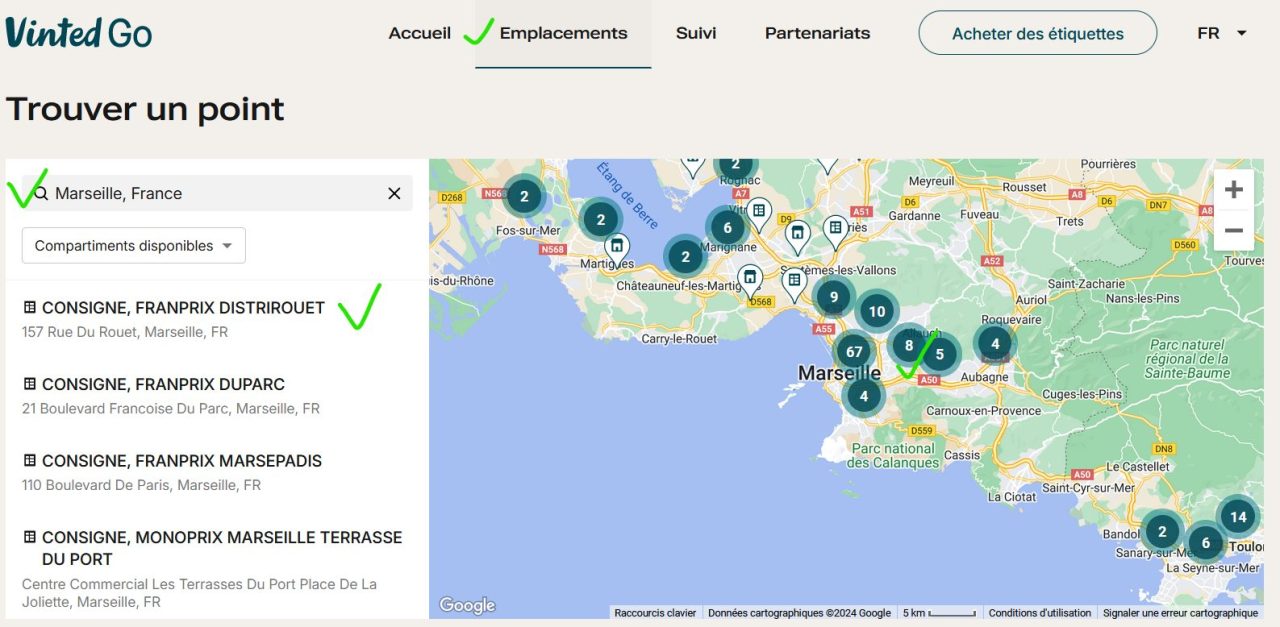Open Conditions d'utilisation map link
Screen dimensions: 1280x627
1040,613
